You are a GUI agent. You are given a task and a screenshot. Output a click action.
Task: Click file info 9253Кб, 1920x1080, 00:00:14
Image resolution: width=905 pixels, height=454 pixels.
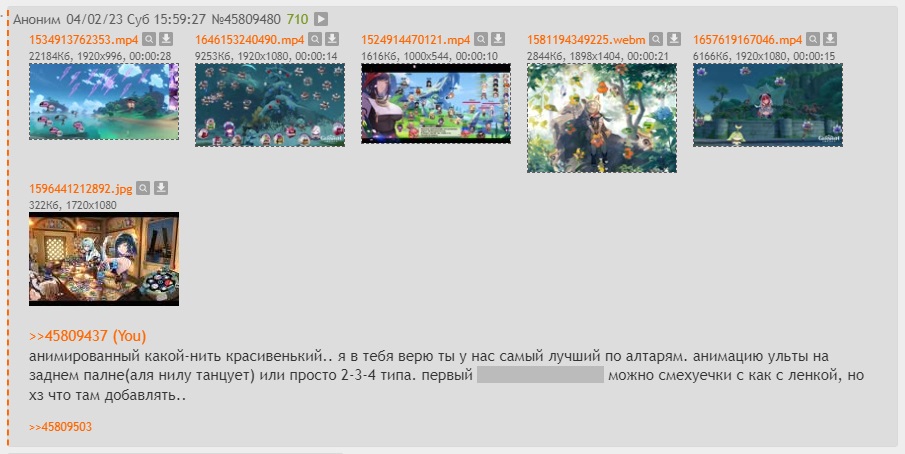click(x=266, y=56)
